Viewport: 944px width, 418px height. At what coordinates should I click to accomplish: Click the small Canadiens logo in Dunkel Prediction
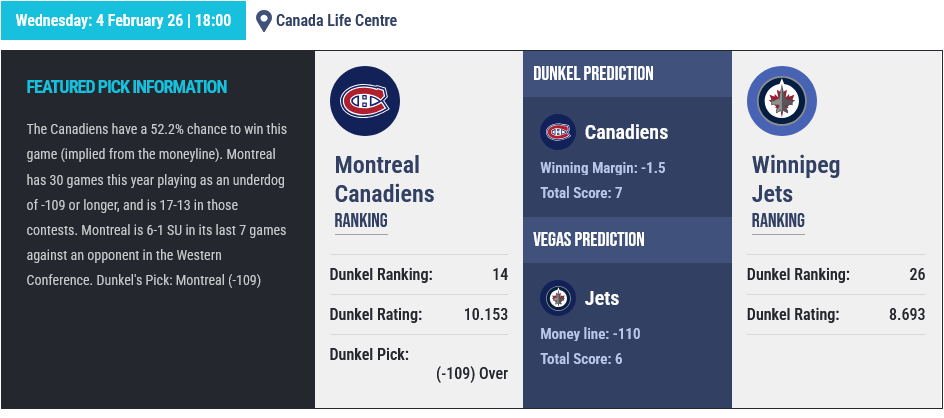[x=558, y=132]
